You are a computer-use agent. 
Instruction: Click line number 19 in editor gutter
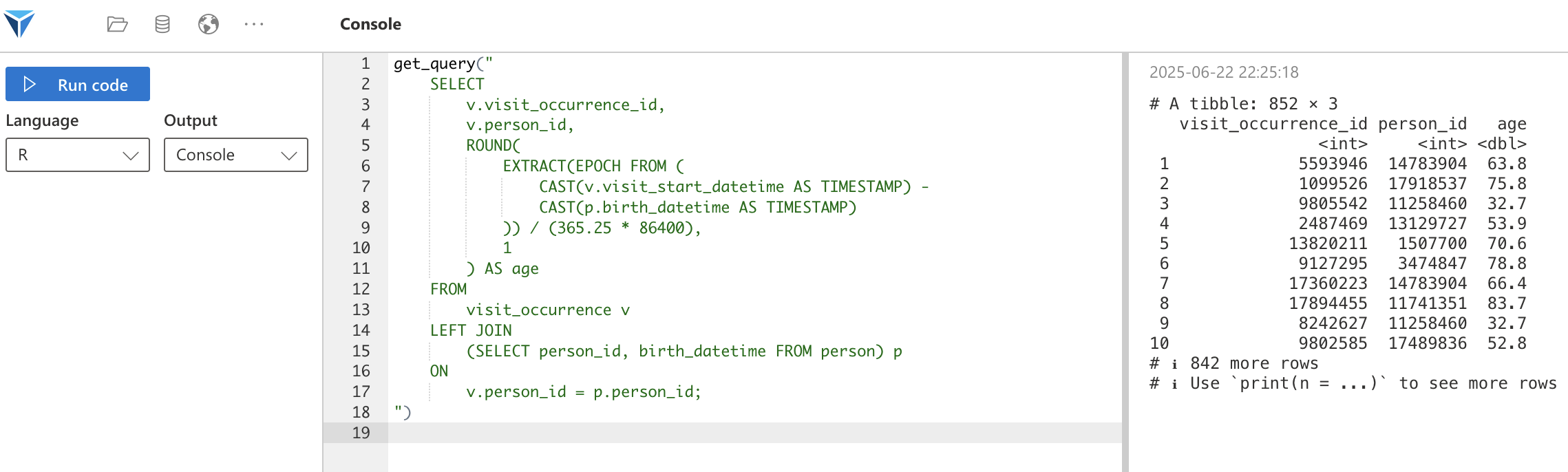(x=361, y=433)
